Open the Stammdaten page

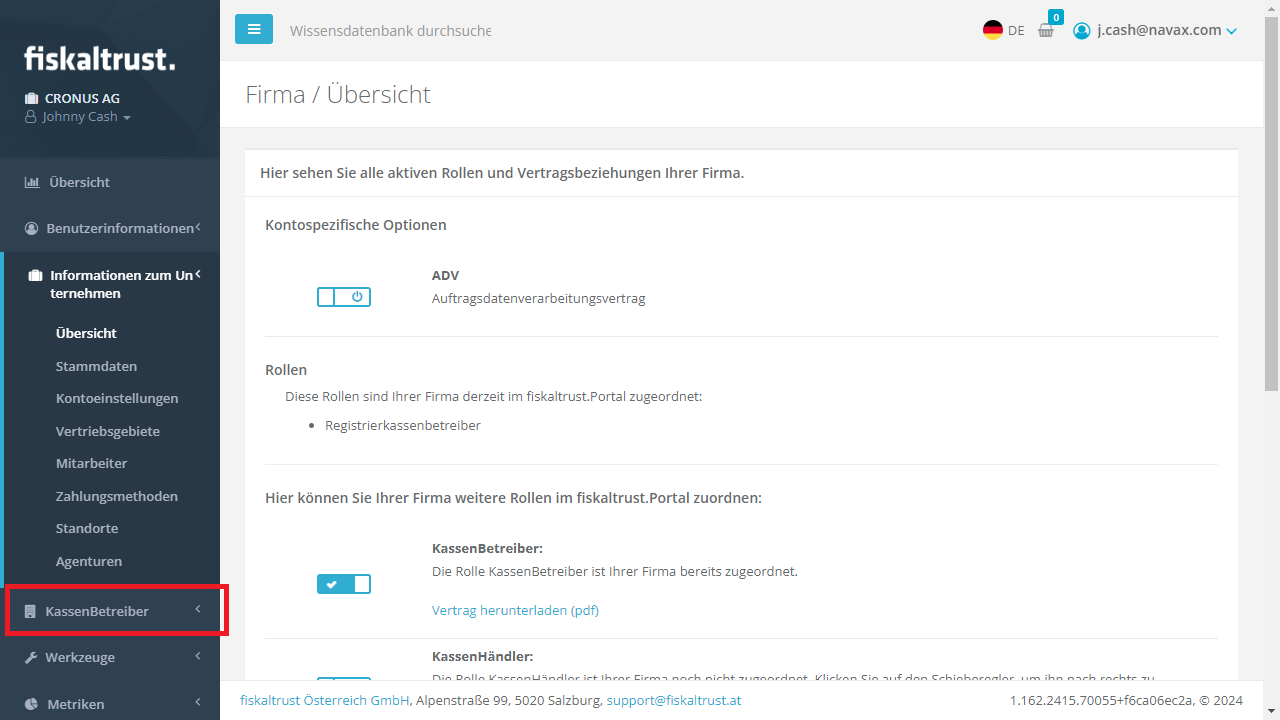tap(96, 366)
